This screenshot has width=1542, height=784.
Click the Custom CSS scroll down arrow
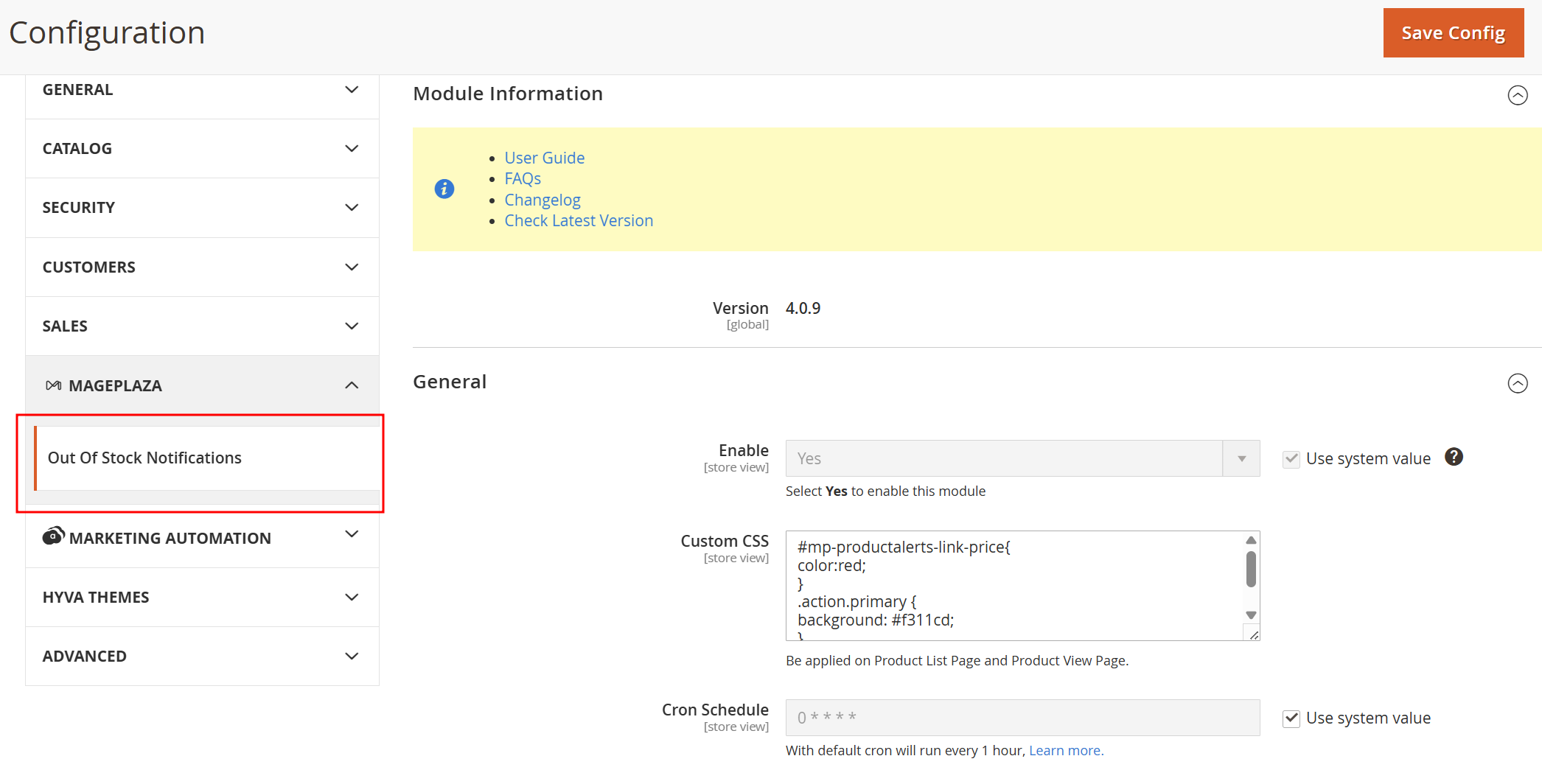point(1250,615)
